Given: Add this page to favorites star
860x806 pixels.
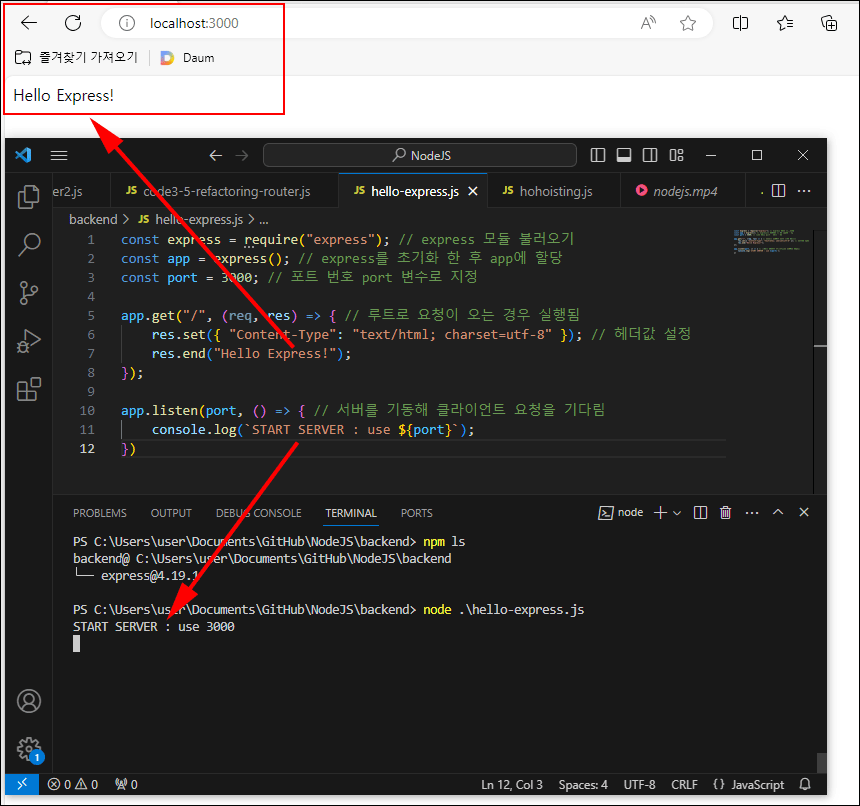Looking at the screenshot, I should tap(688, 23).
